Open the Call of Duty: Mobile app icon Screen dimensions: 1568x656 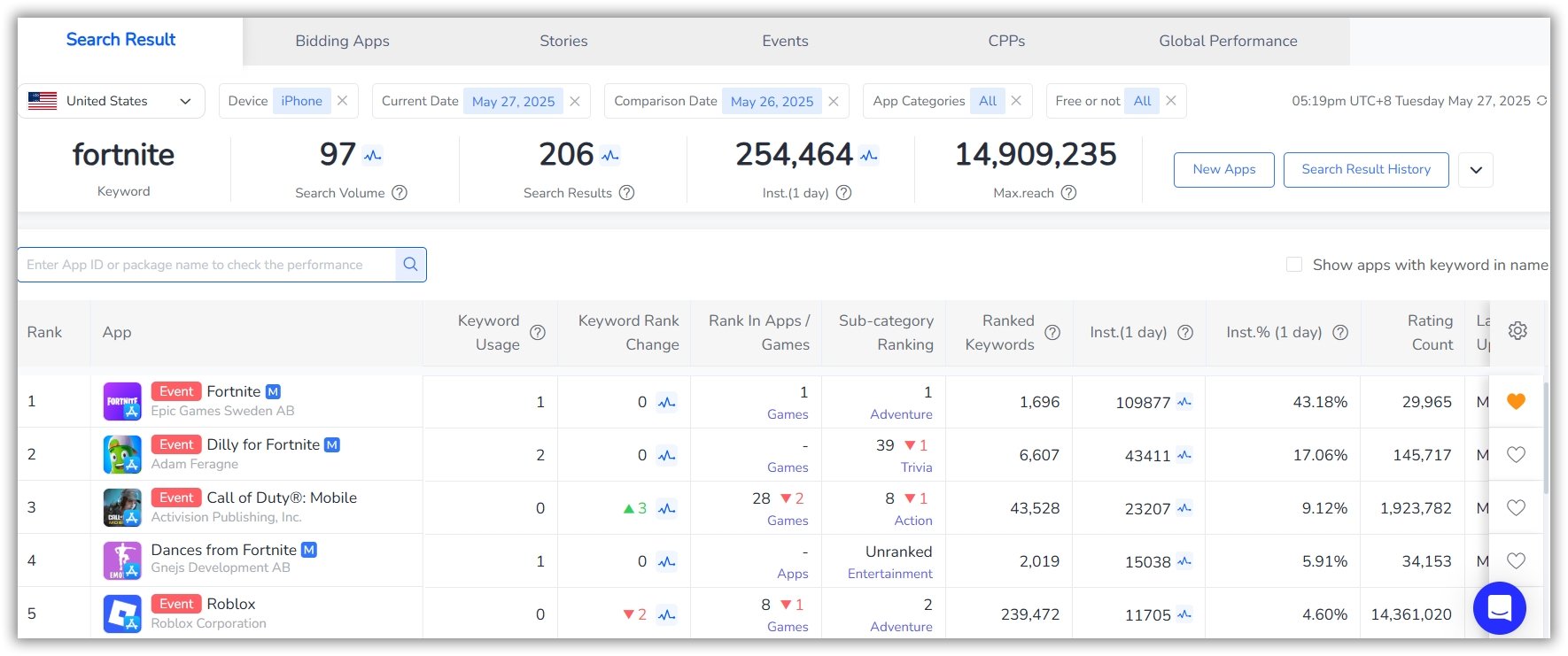122,507
